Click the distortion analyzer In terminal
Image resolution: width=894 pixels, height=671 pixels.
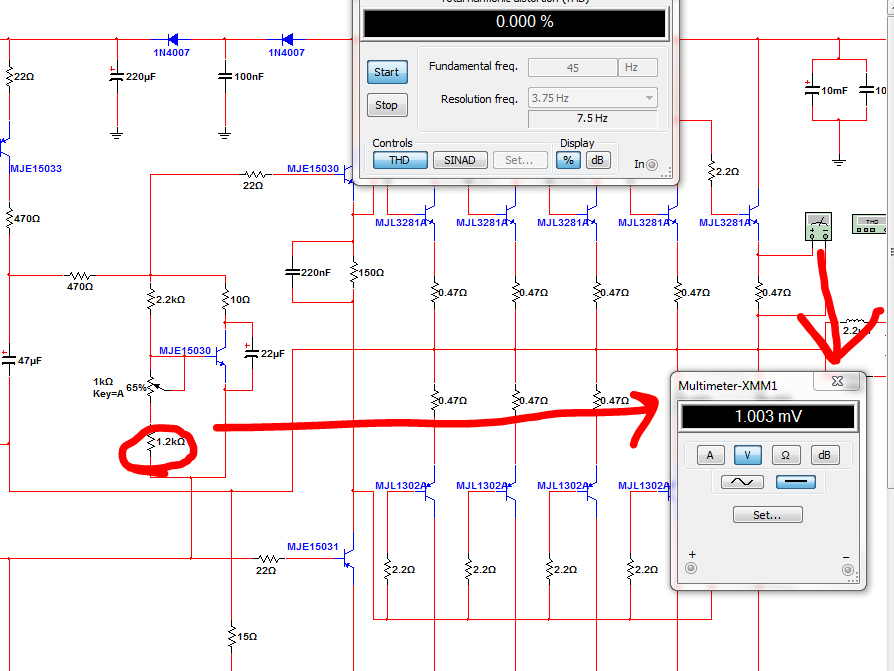652,165
